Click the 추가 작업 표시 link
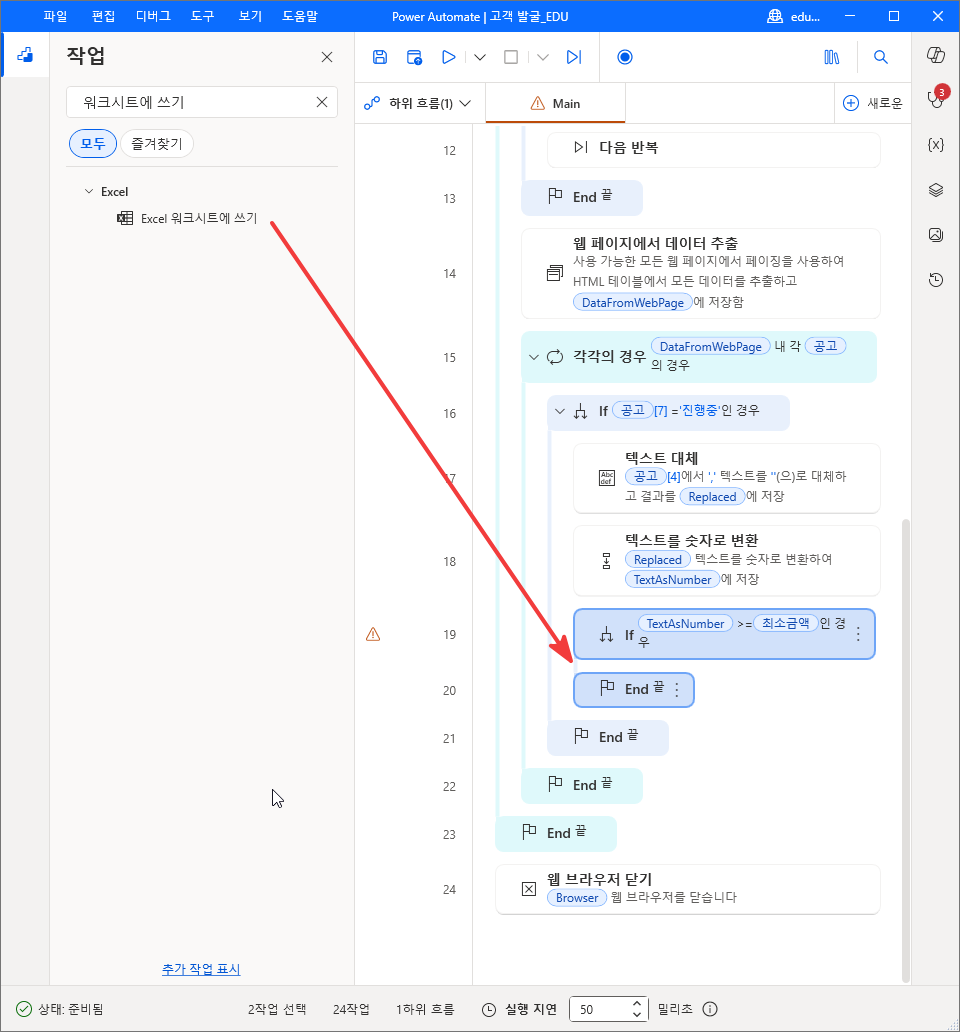Image resolution: width=960 pixels, height=1032 pixels. 201,969
